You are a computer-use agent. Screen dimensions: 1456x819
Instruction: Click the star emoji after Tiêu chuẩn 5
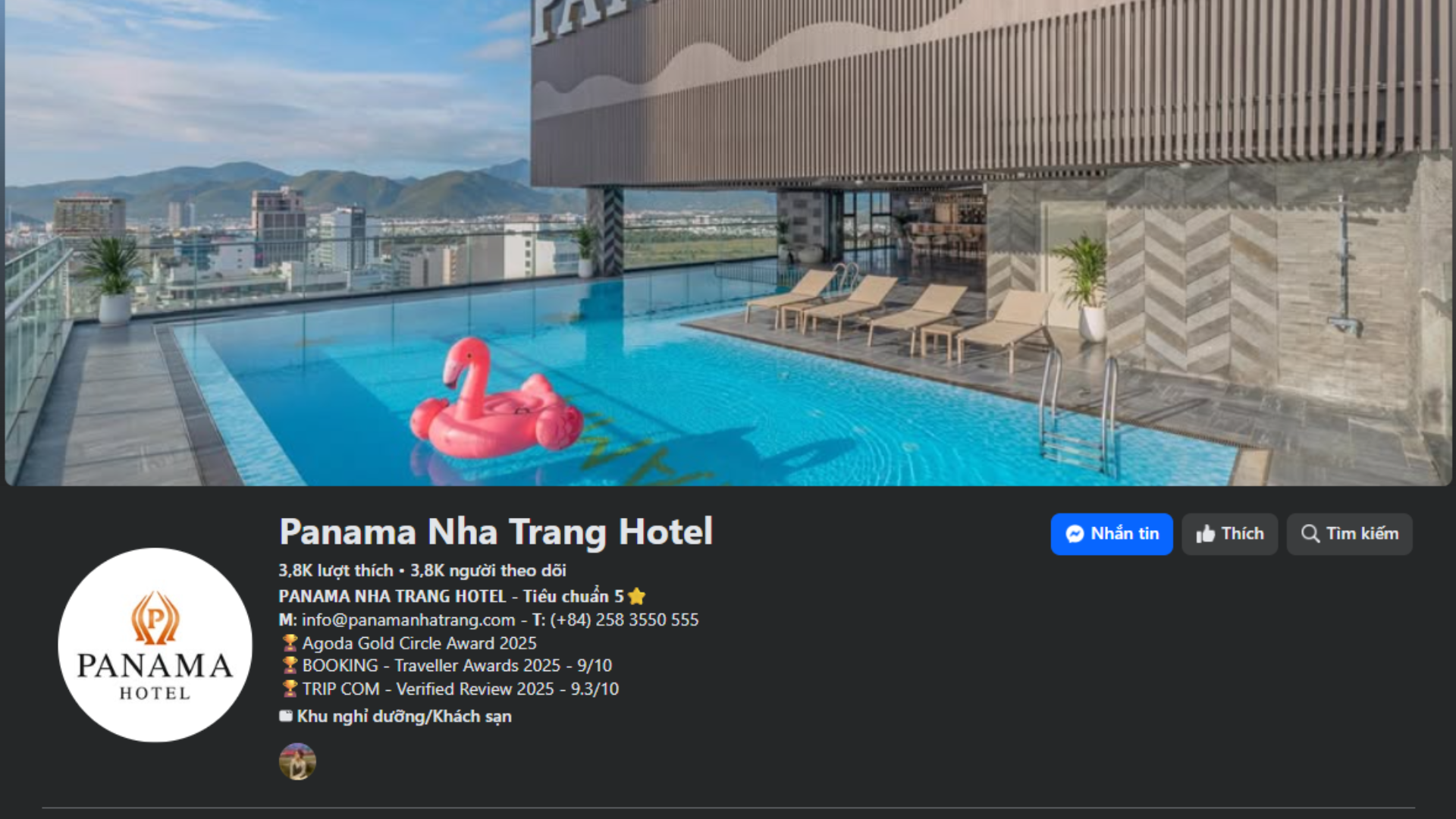[637, 596]
